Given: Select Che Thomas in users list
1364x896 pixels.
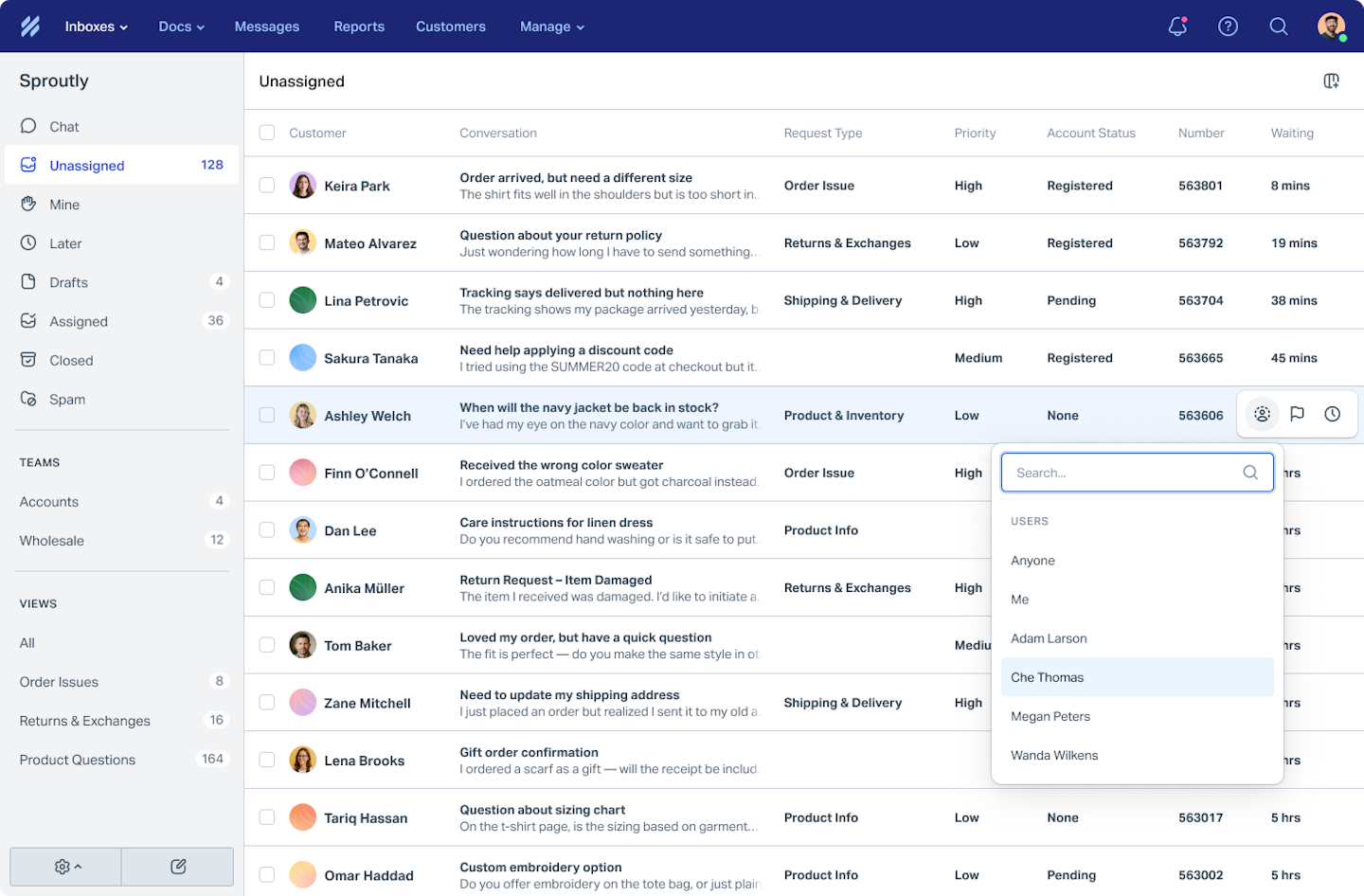Looking at the screenshot, I should pyautogui.click(x=1138, y=677).
